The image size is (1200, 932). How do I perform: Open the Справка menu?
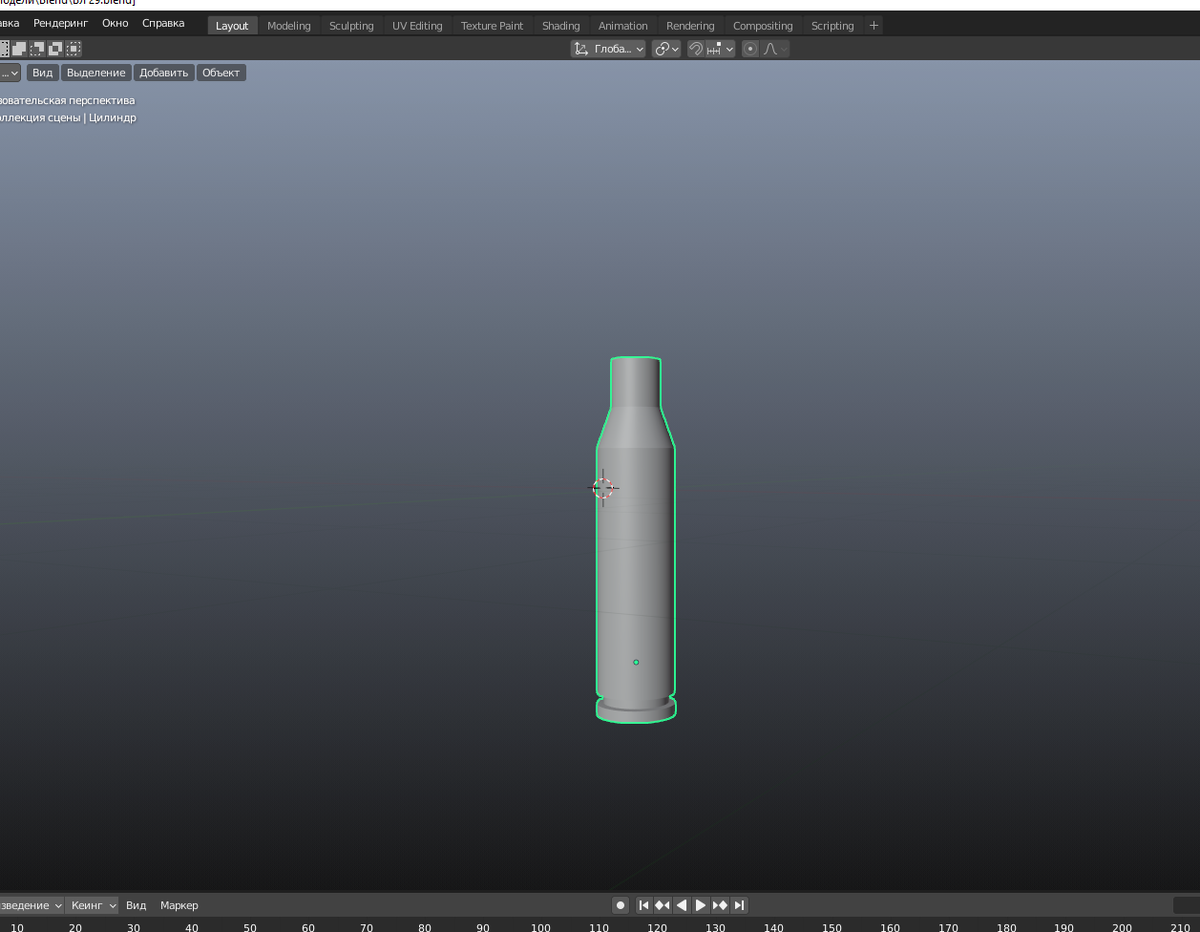click(x=163, y=23)
